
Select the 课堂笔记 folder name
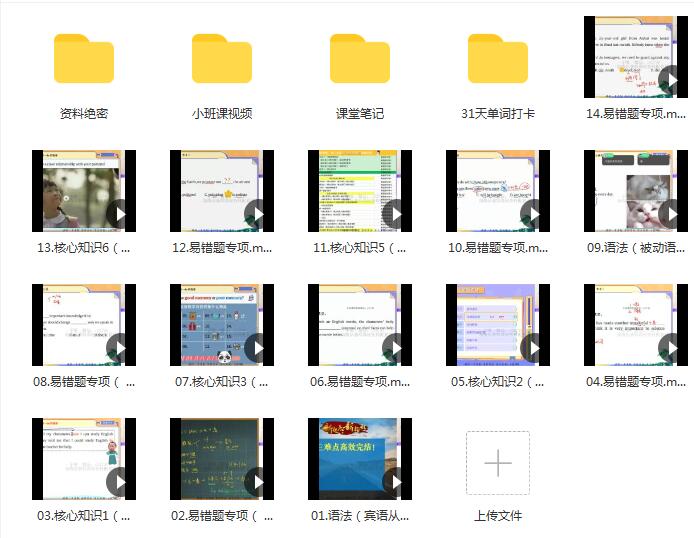[x=360, y=114]
